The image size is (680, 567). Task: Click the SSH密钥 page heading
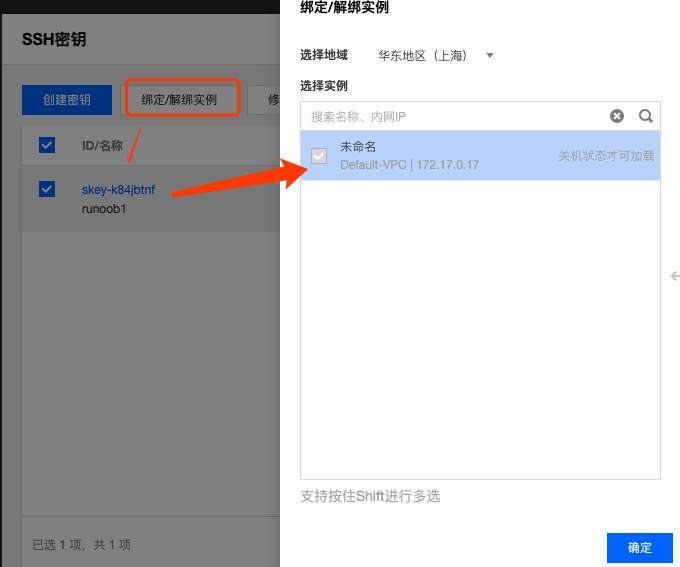54,39
